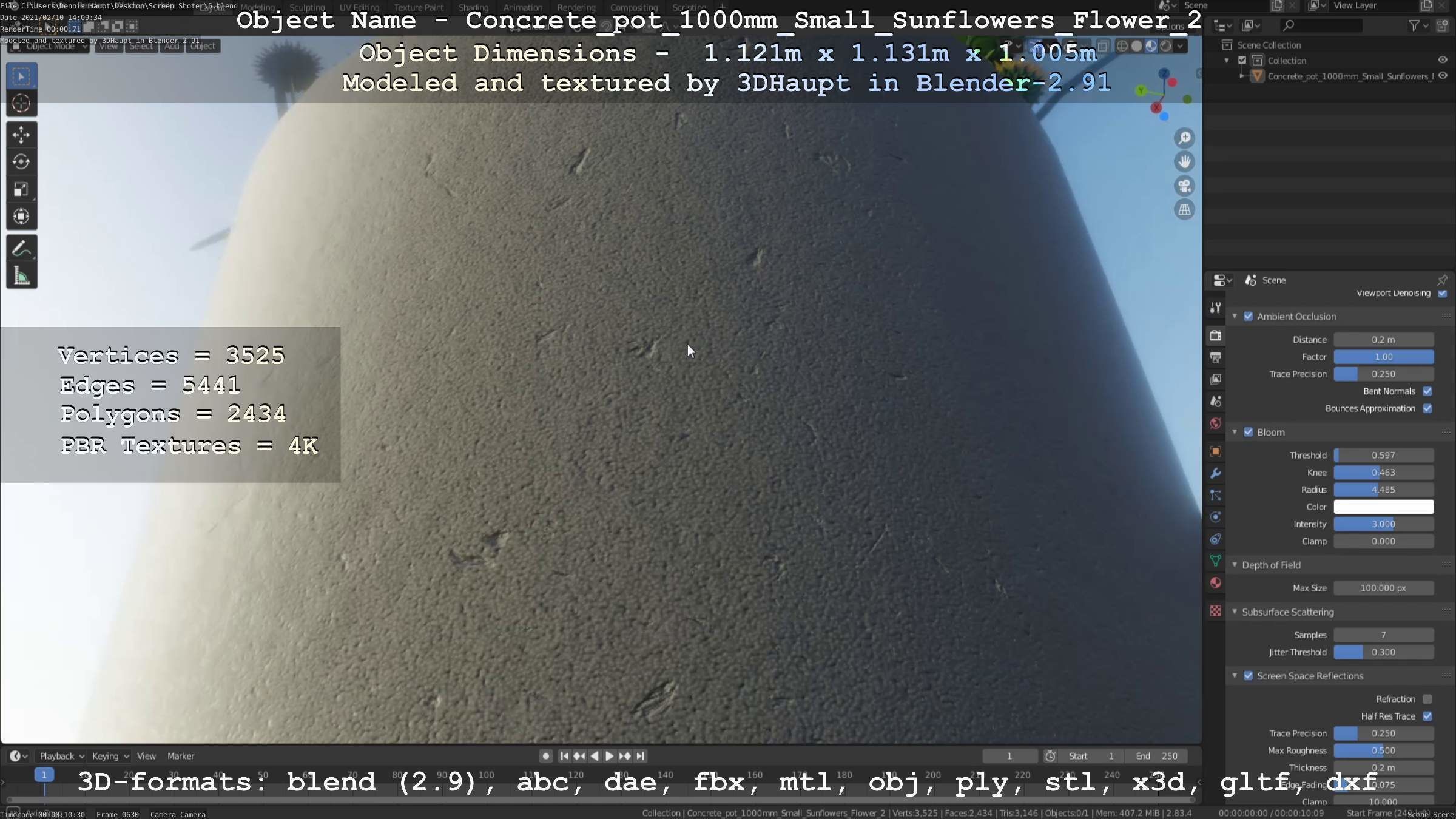Select the Select Box tool

pos(21,76)
